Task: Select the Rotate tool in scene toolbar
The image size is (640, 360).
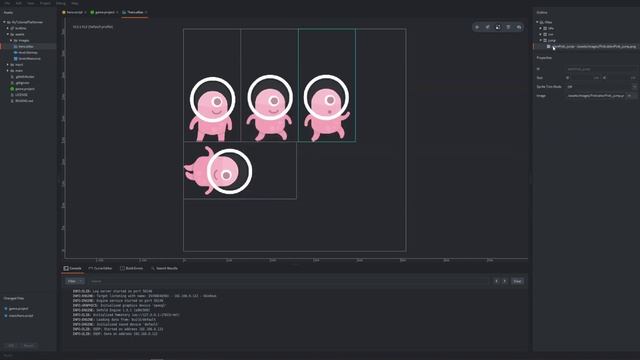Action: (x=487, y=27)
